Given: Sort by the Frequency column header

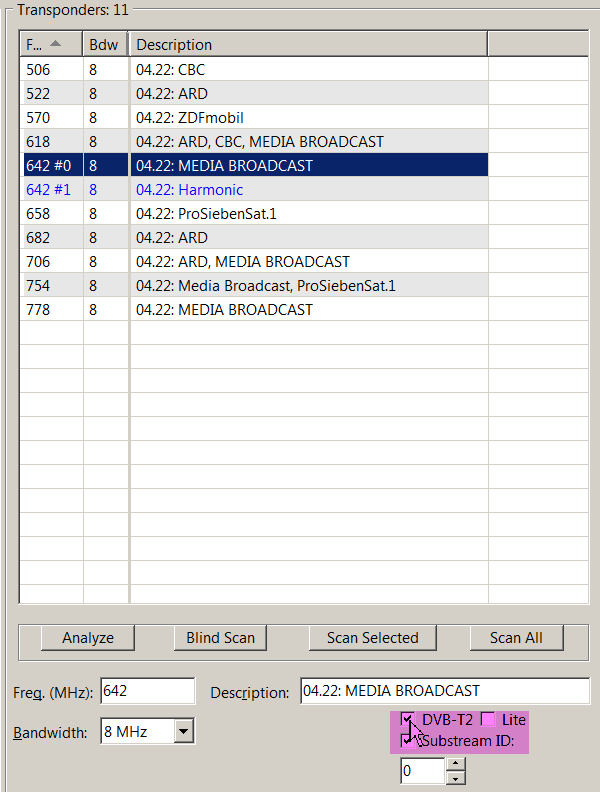Looking at the screenshot, I should coord(52,44).
